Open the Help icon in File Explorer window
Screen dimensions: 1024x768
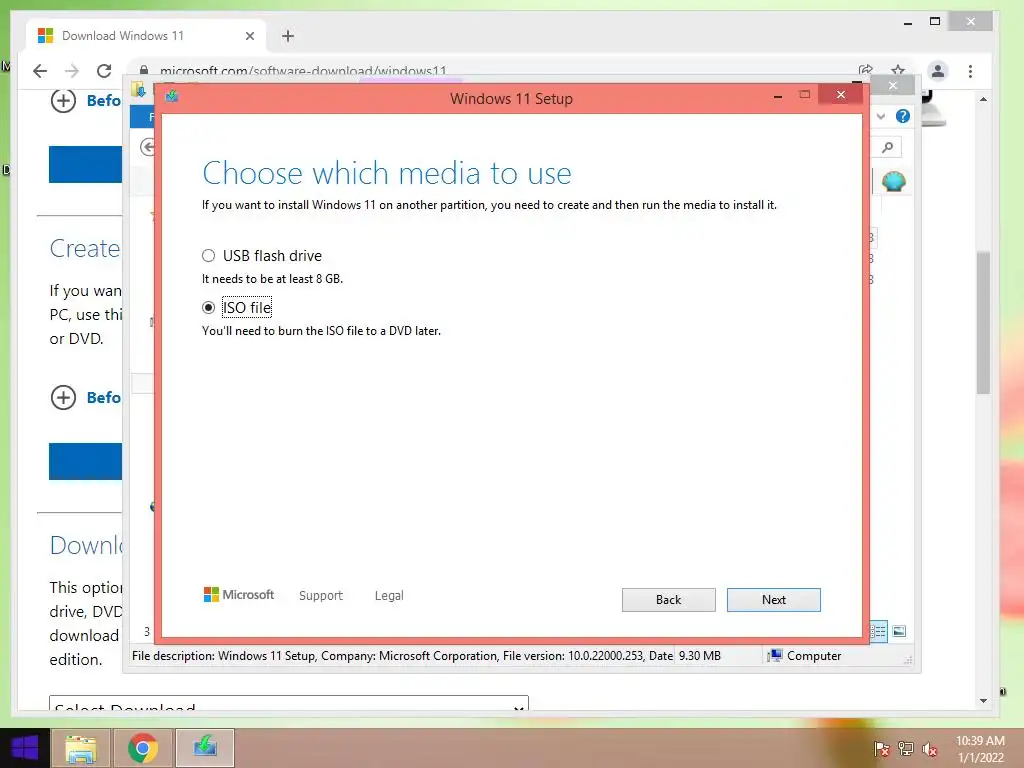[903, 116]
